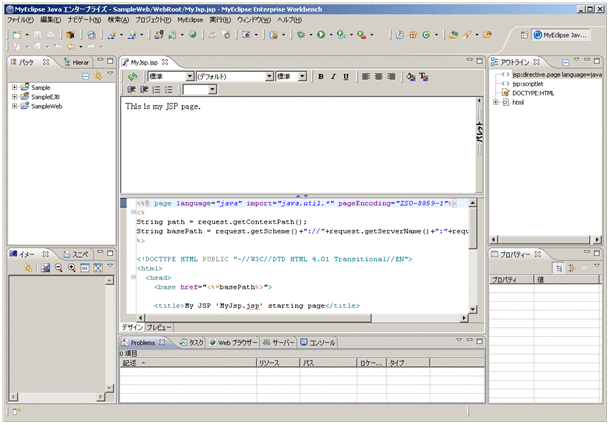
Task: Open the paragraph style 標準 dropdown
Action: (190, 76)
